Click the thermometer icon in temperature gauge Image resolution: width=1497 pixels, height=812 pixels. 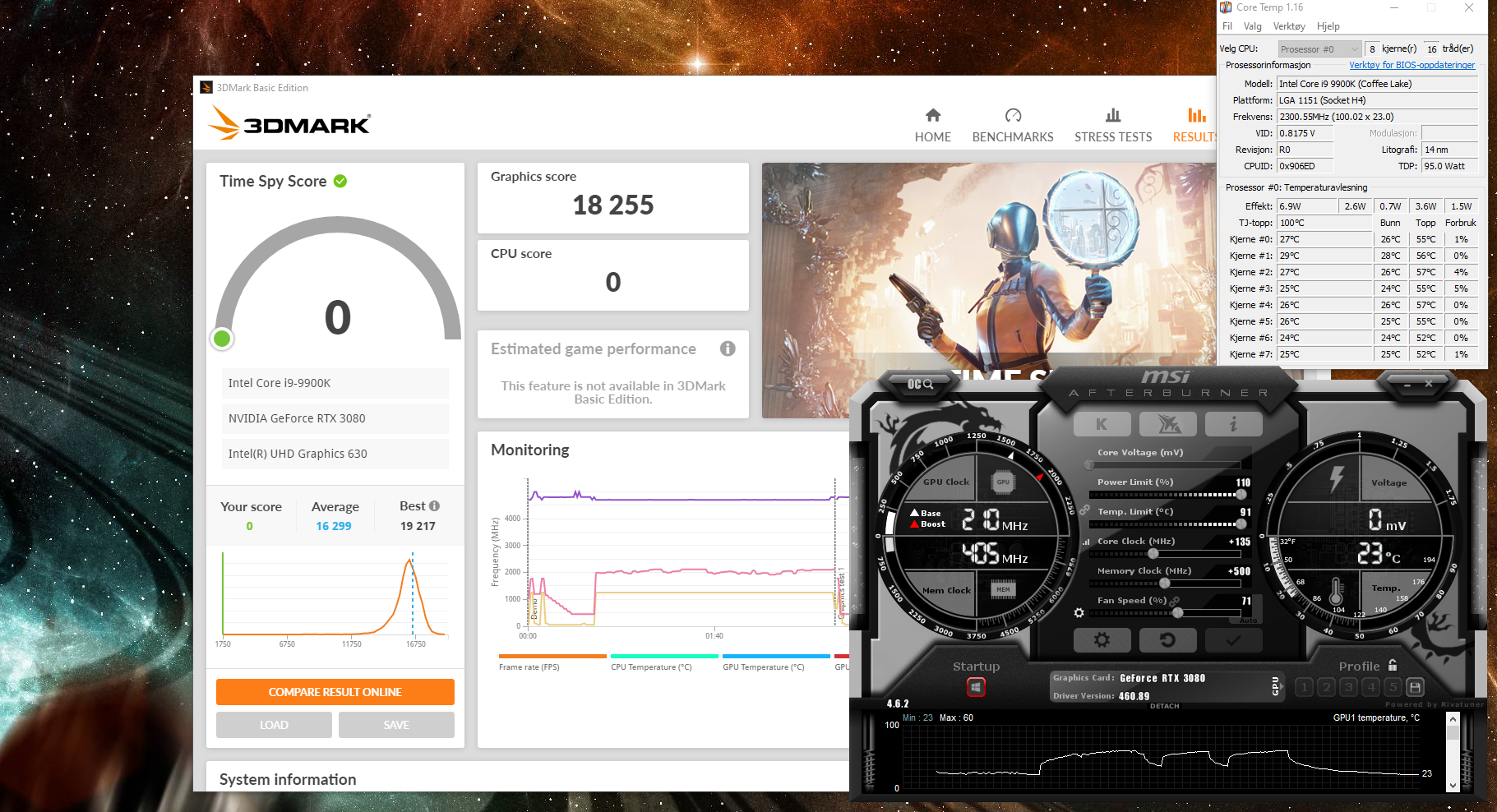coord(1336,591)
